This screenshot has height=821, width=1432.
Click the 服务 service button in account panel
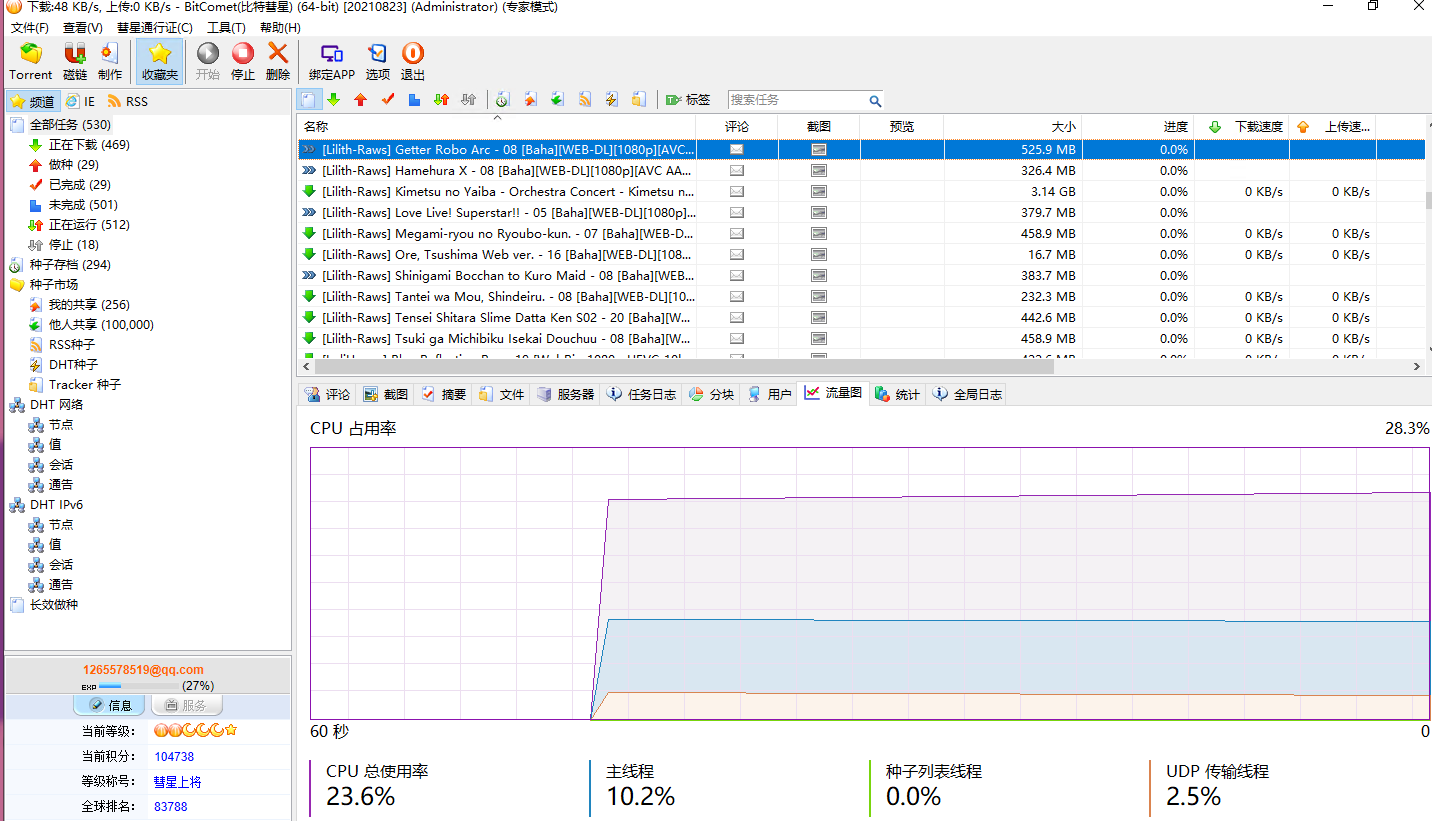click(186, 705)
